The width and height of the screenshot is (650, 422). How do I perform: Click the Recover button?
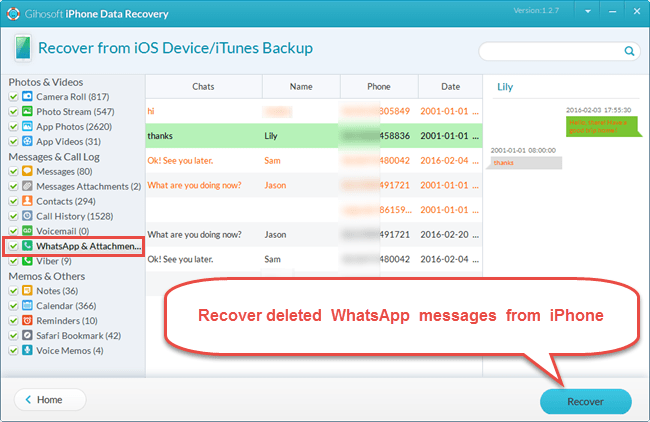pyautogui.click(x=586, y=401)
